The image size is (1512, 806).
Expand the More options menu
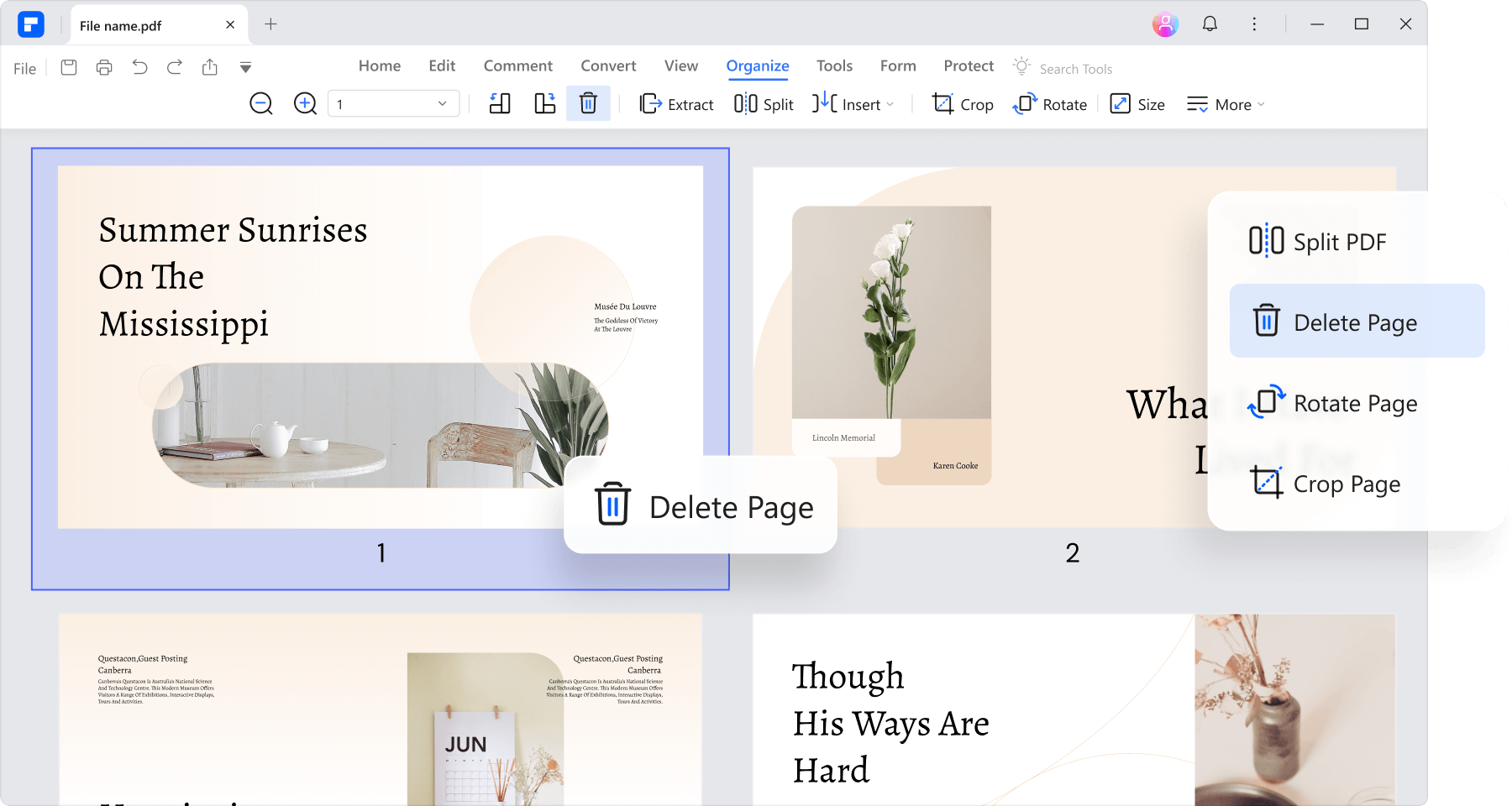[x=1226, y=104]
